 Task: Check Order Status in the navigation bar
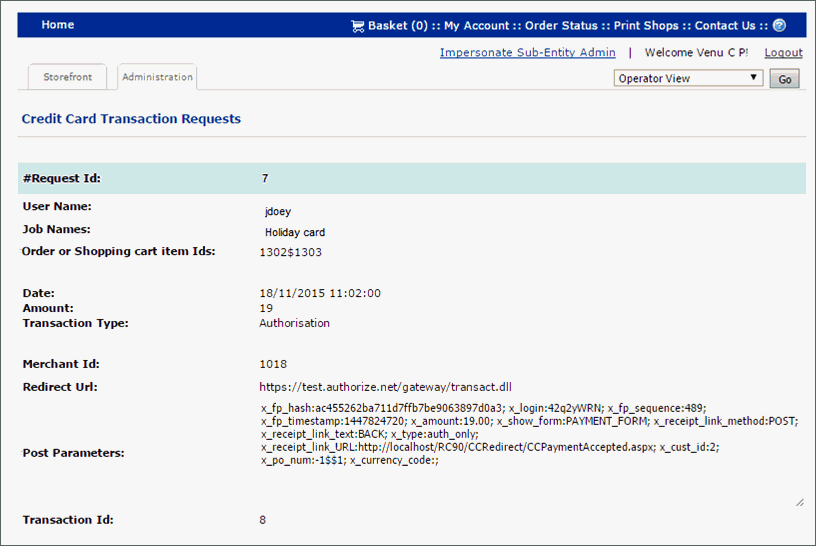pyautogui.click(x=562, y=26)
